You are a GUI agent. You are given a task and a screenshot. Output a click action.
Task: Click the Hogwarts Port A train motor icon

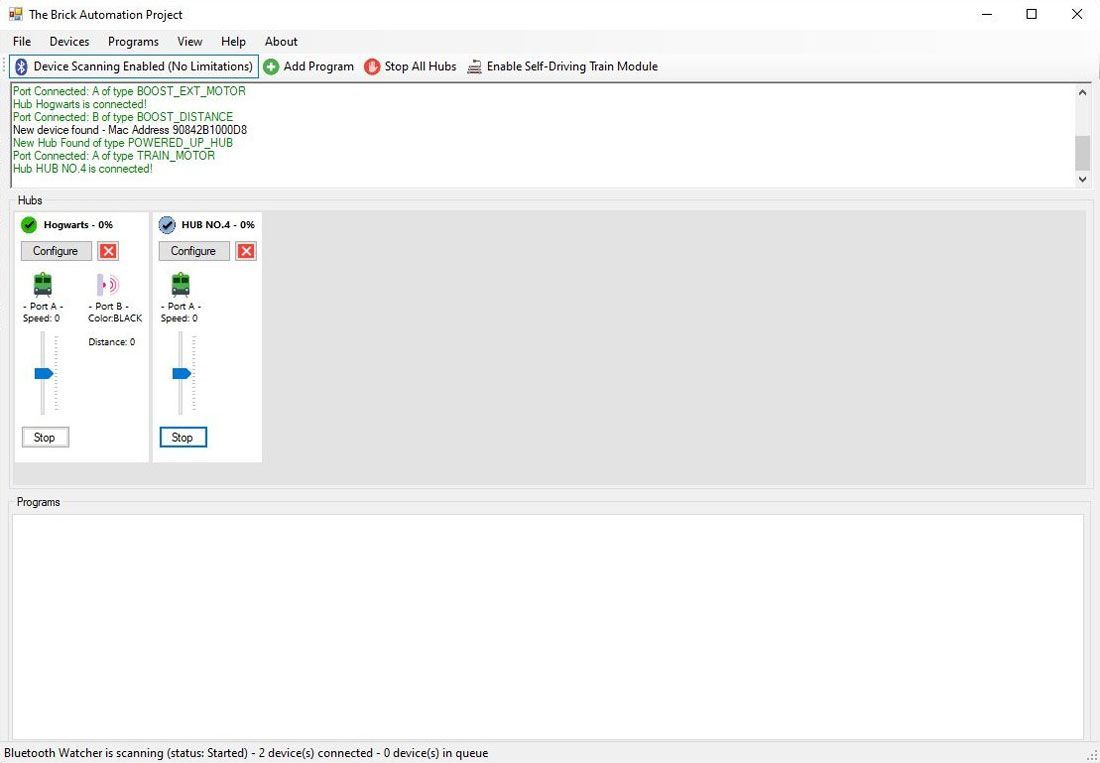pos(43,285)
